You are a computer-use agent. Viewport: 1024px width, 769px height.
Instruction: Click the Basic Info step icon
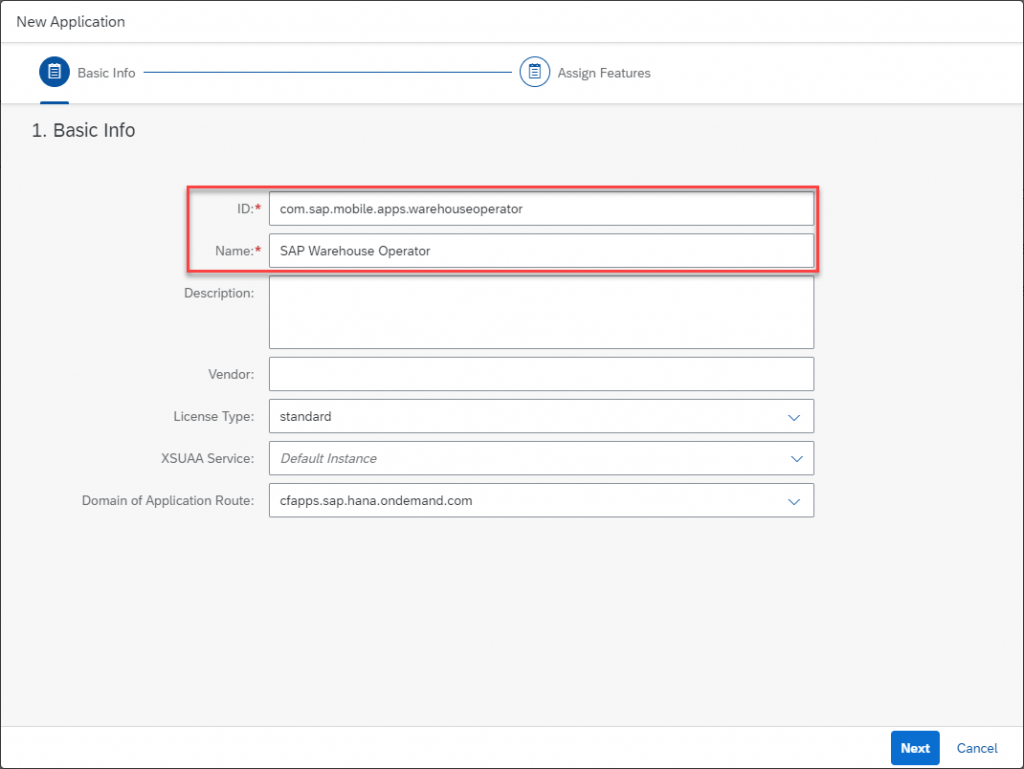pos(54,72)
